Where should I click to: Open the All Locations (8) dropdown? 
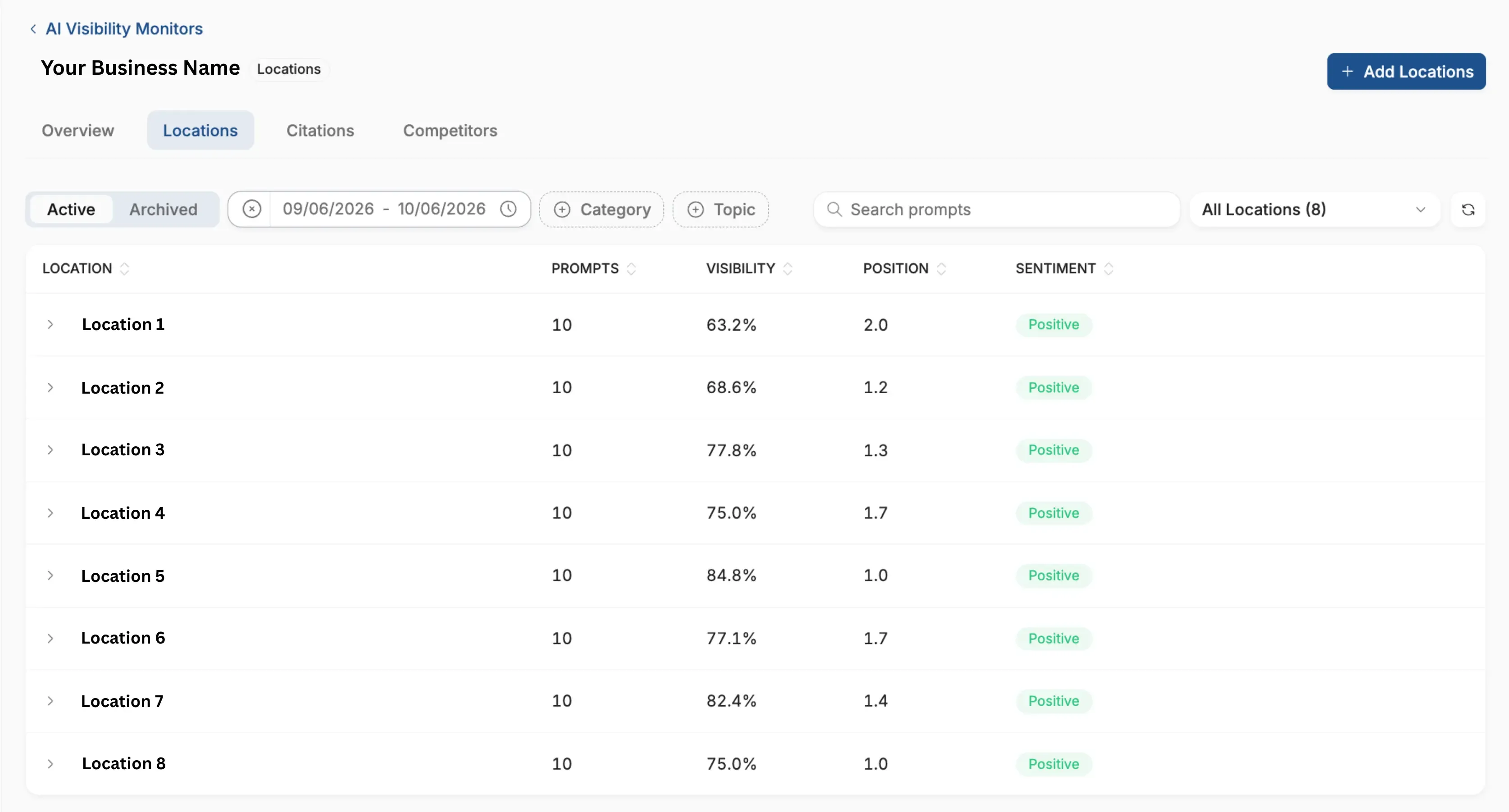tap(1314, 210)
